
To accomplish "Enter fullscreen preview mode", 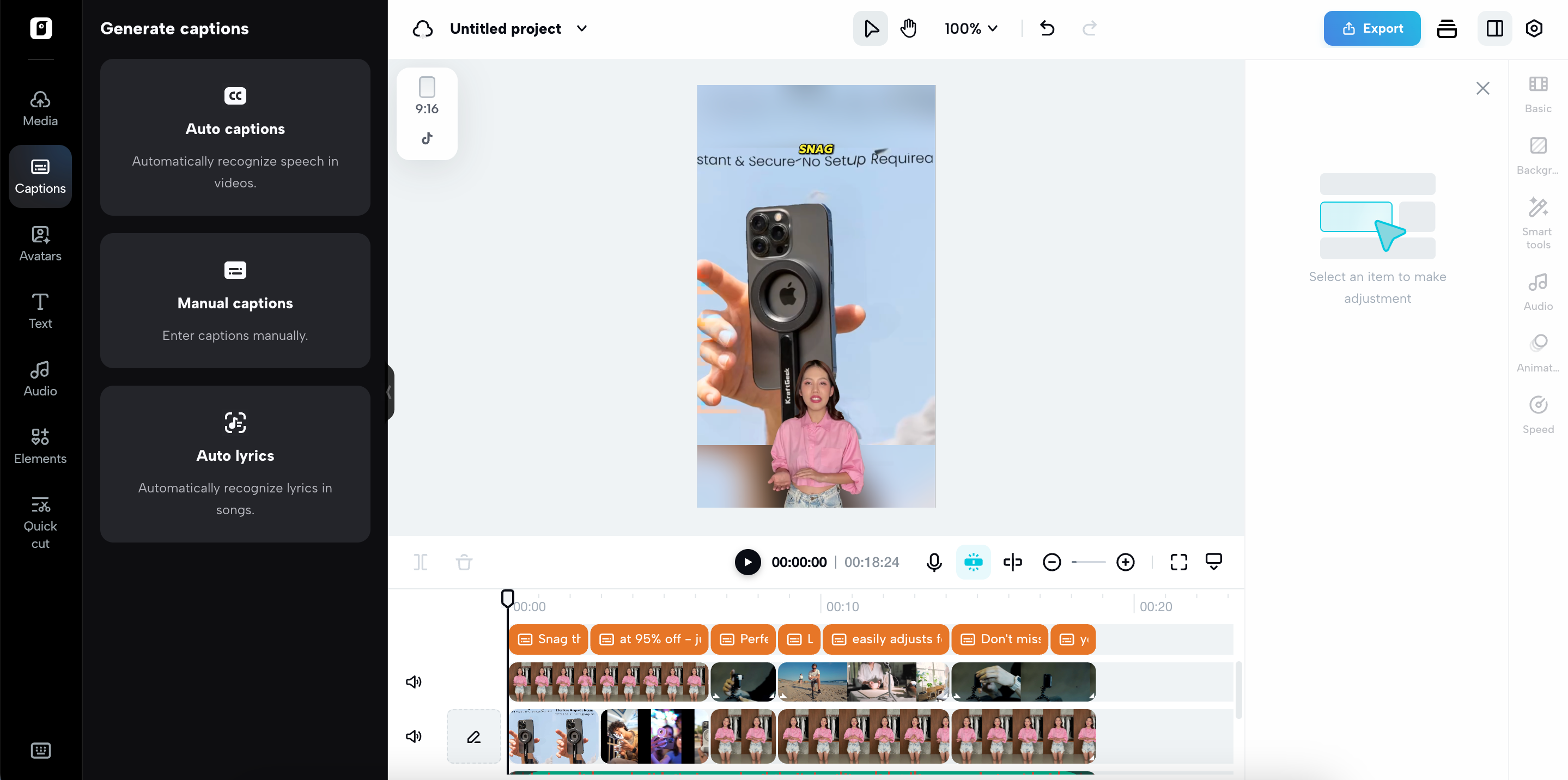I will (1178, 562).
